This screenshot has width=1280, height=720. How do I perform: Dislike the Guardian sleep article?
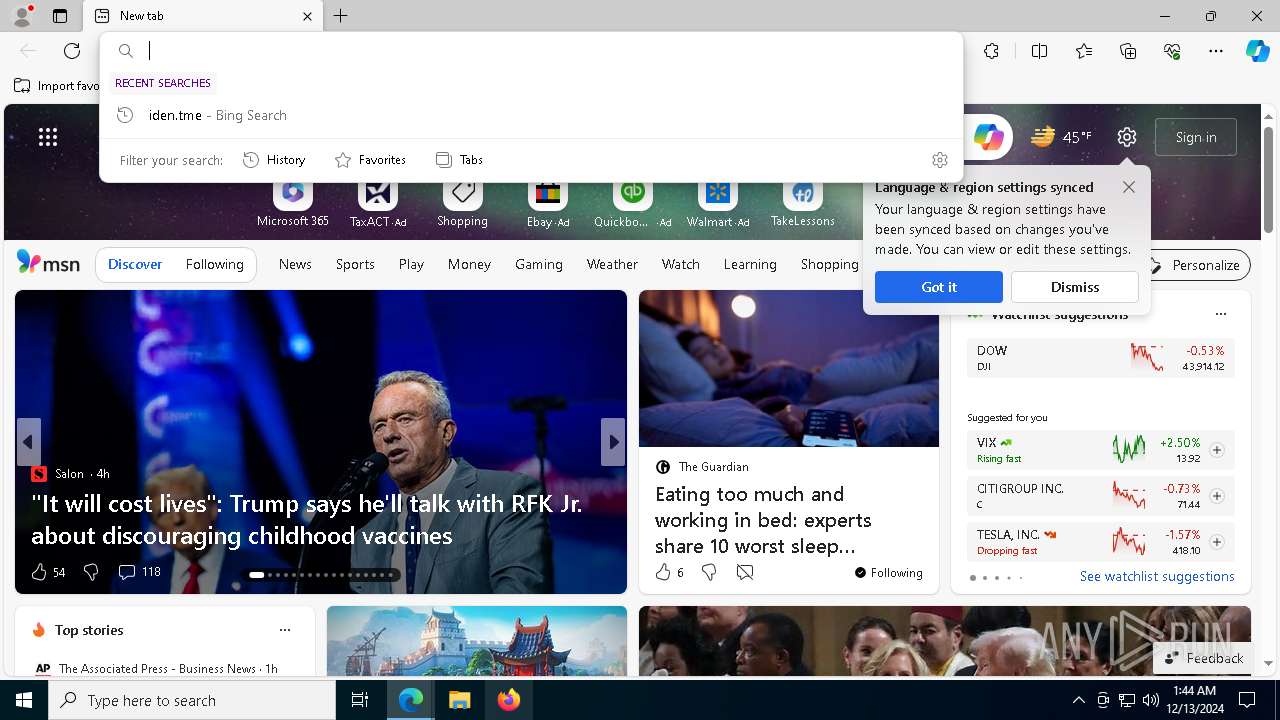[709, 572]
